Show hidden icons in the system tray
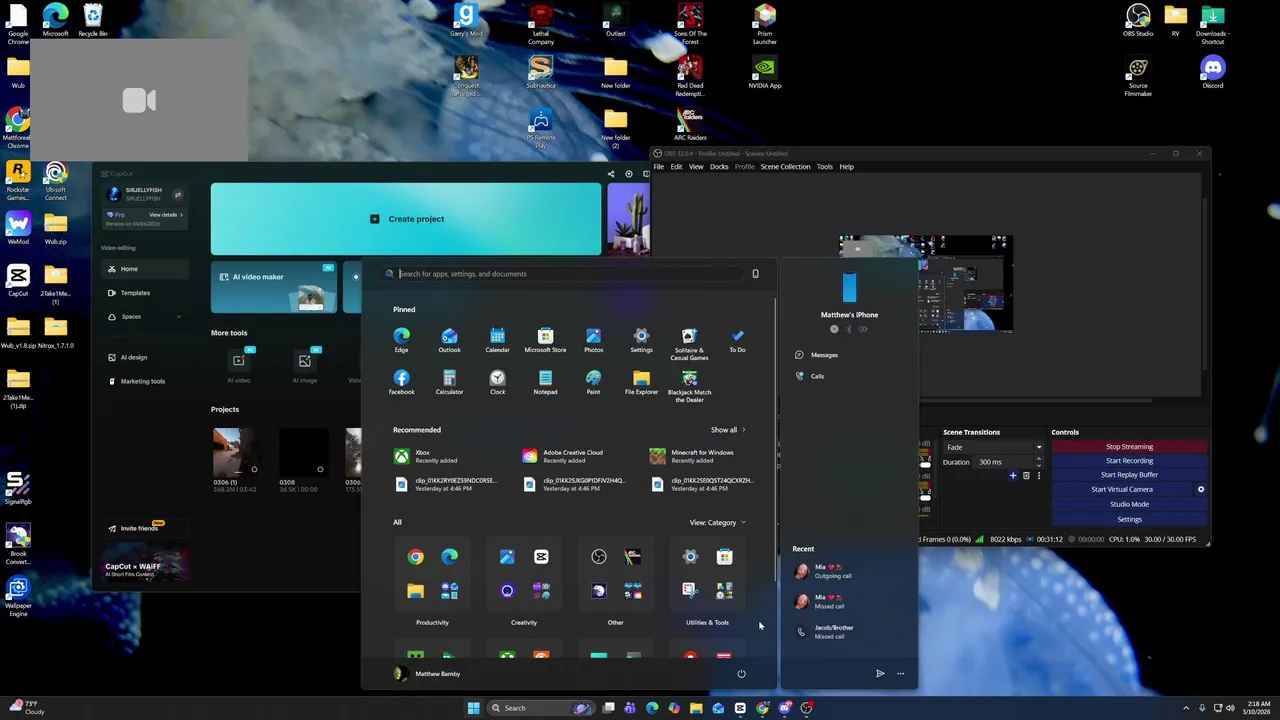 pos(1186,708)
